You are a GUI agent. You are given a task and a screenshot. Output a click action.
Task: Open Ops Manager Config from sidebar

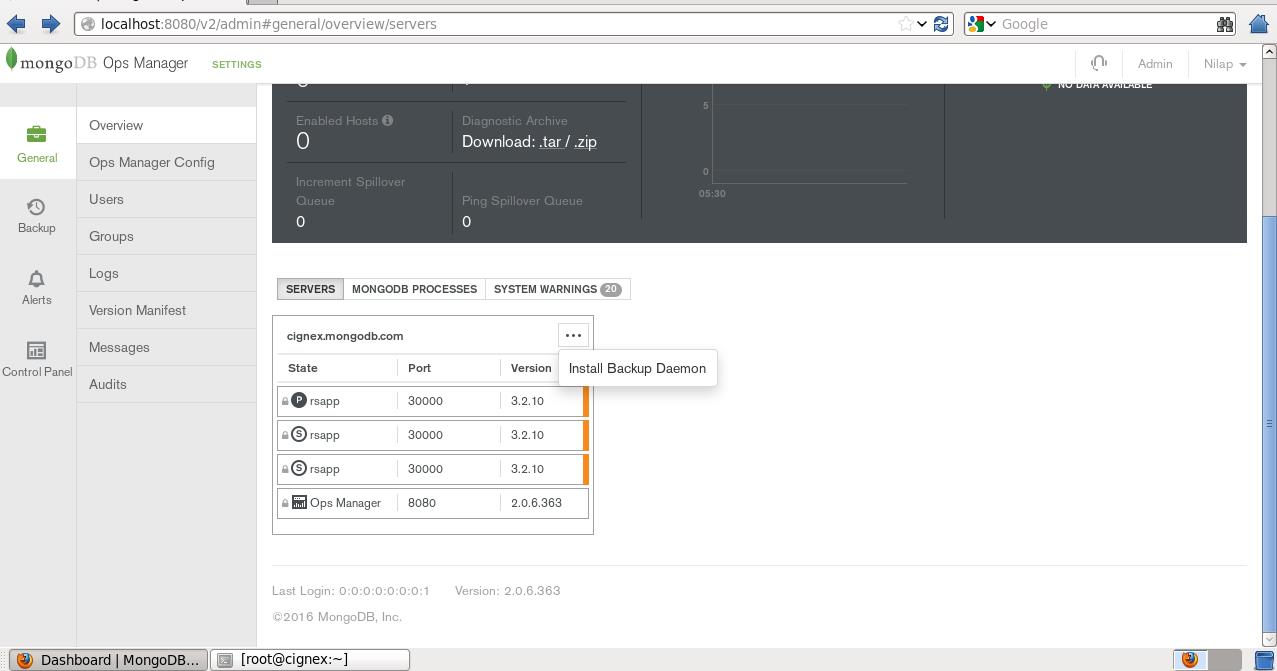click(151, 162)
